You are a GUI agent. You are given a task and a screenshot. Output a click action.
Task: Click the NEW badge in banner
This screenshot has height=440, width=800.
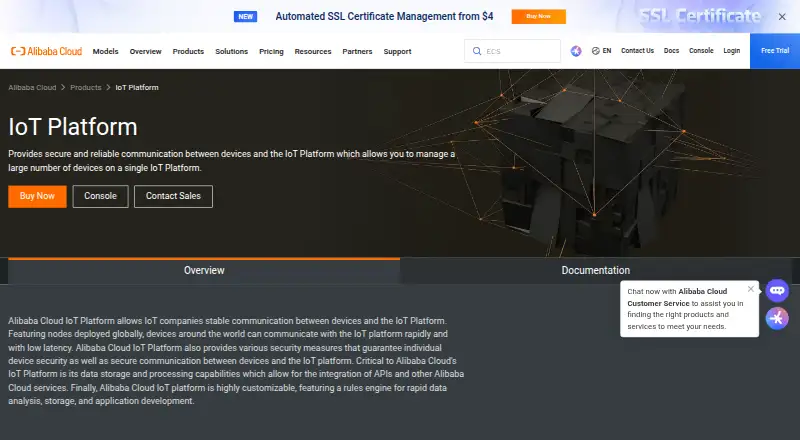coord(245,16)
